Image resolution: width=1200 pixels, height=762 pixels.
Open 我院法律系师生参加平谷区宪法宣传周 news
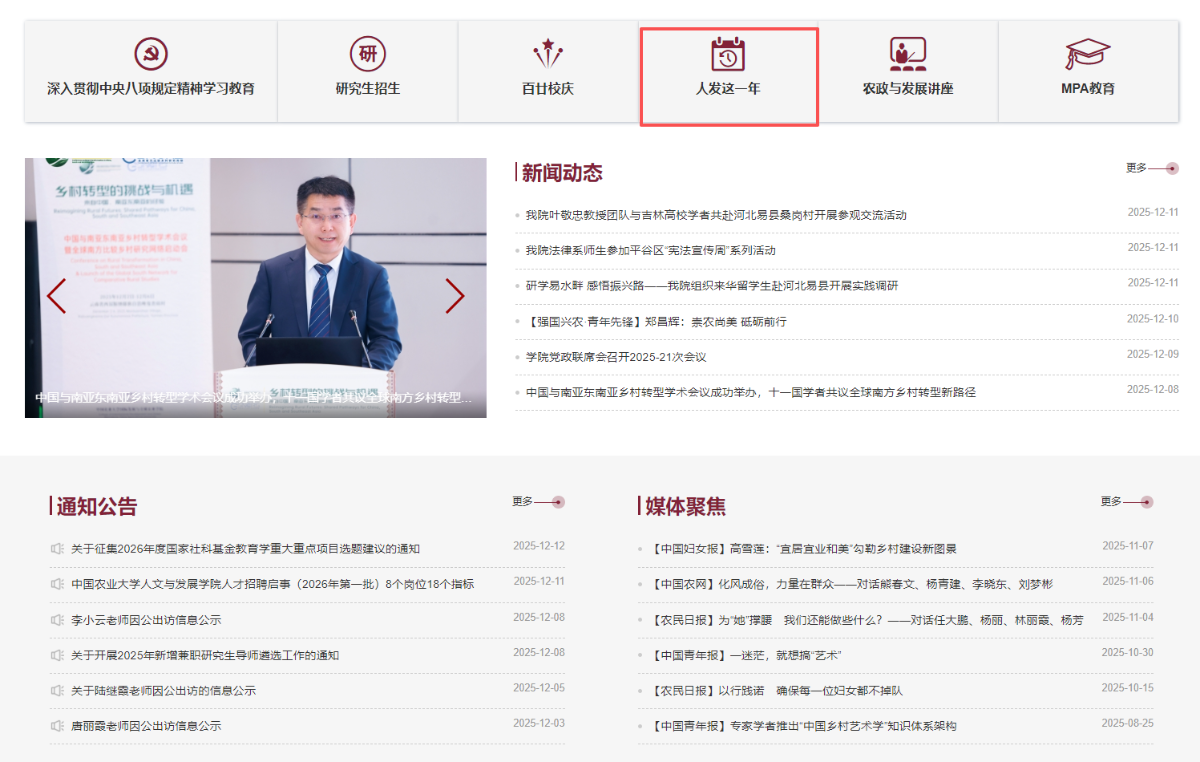(650, 250)
